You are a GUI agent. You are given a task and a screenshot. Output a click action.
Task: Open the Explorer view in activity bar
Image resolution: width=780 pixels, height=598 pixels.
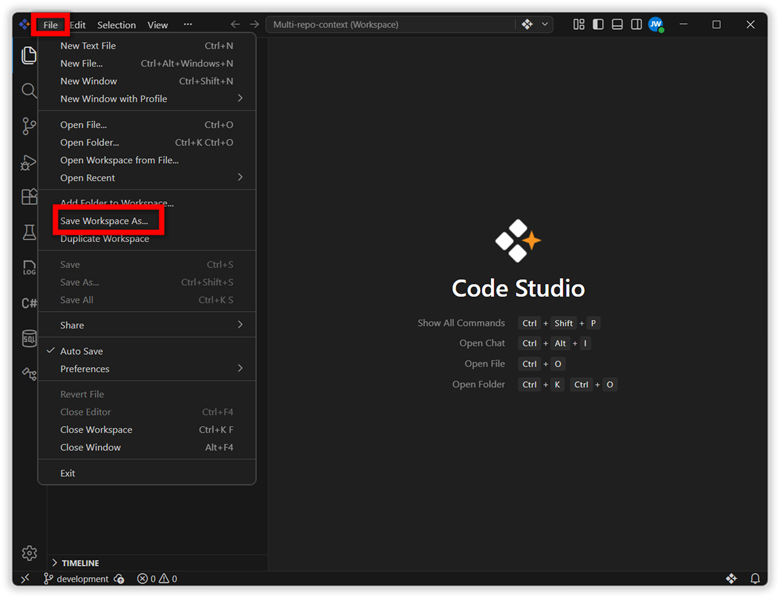tap(29, 55)
